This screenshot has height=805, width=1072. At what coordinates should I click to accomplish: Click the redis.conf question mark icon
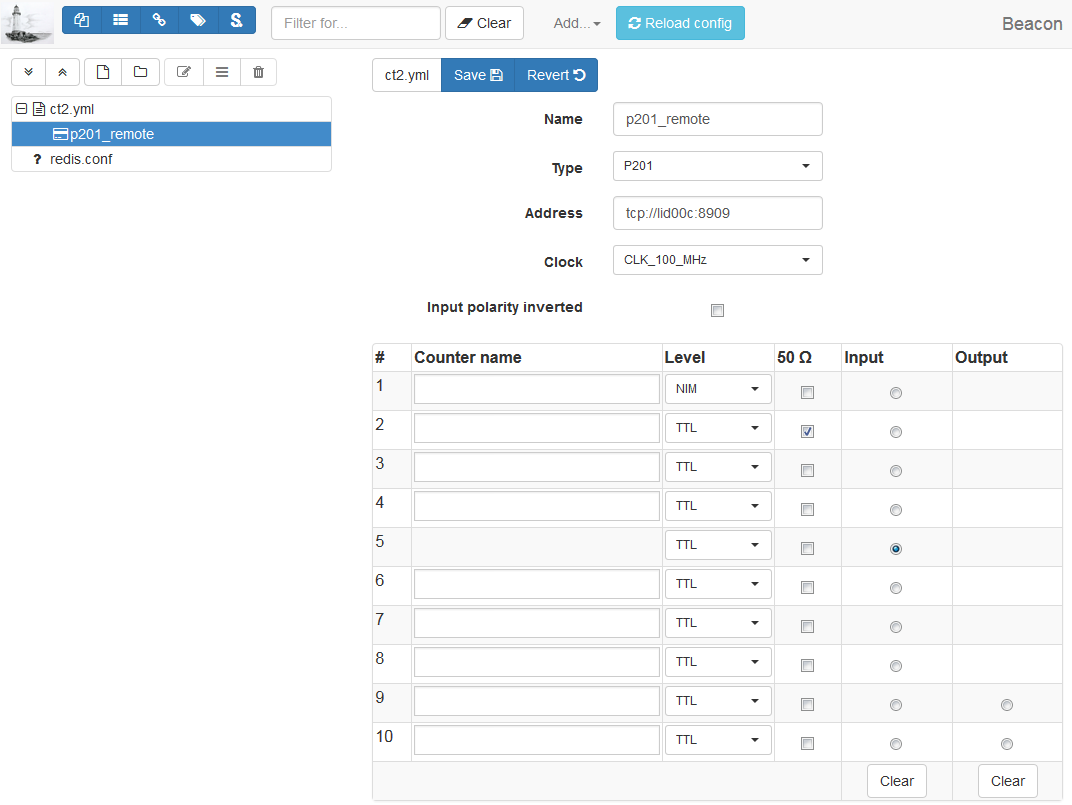pyautogui.click(x=38, y=159)
